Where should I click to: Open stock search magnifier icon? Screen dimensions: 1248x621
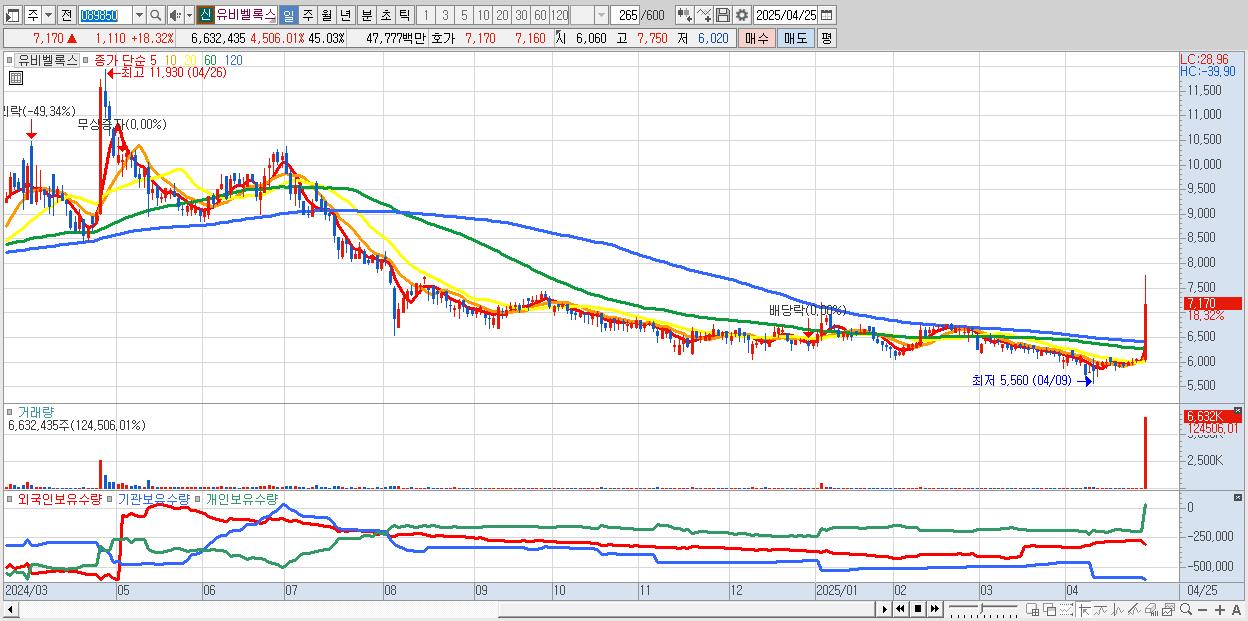(x=155, y=15)
